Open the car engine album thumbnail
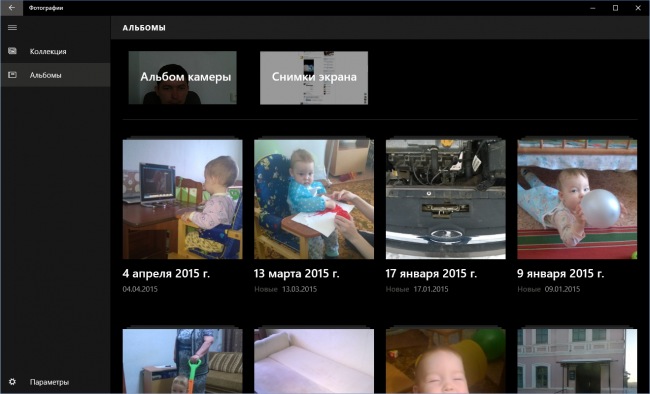 pos(446,199)
